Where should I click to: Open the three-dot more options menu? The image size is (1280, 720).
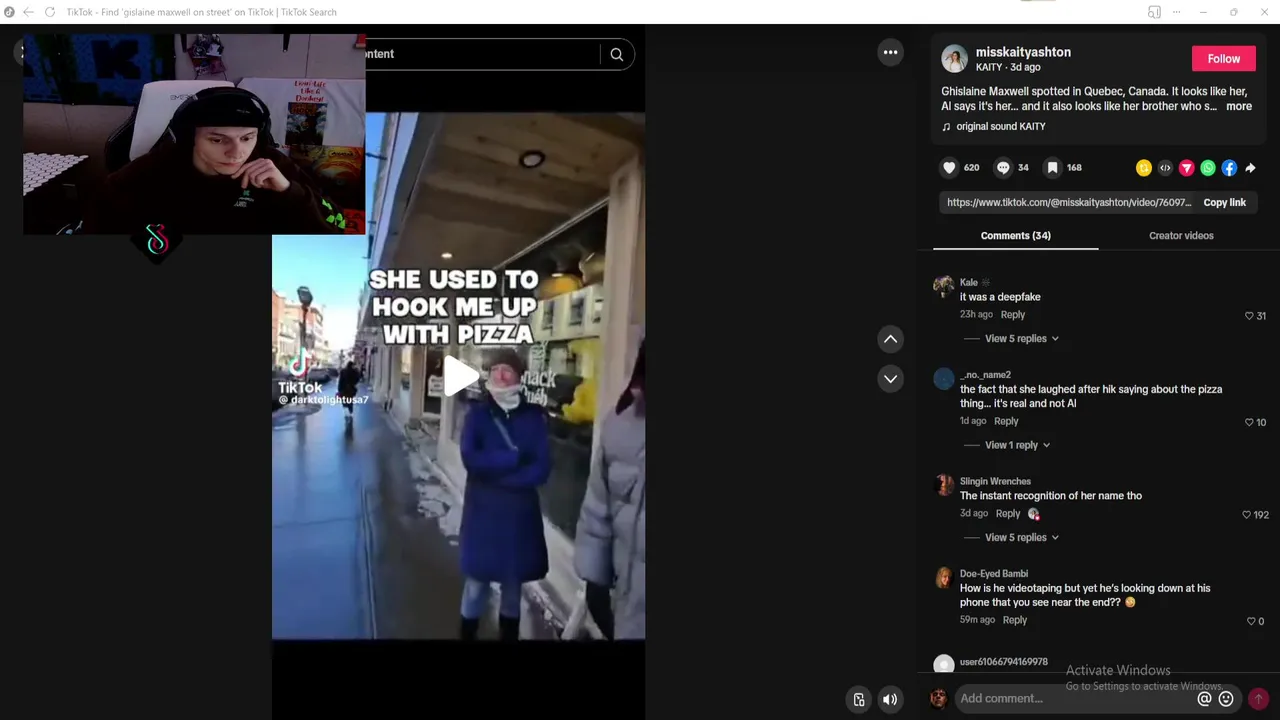point(890,53)
